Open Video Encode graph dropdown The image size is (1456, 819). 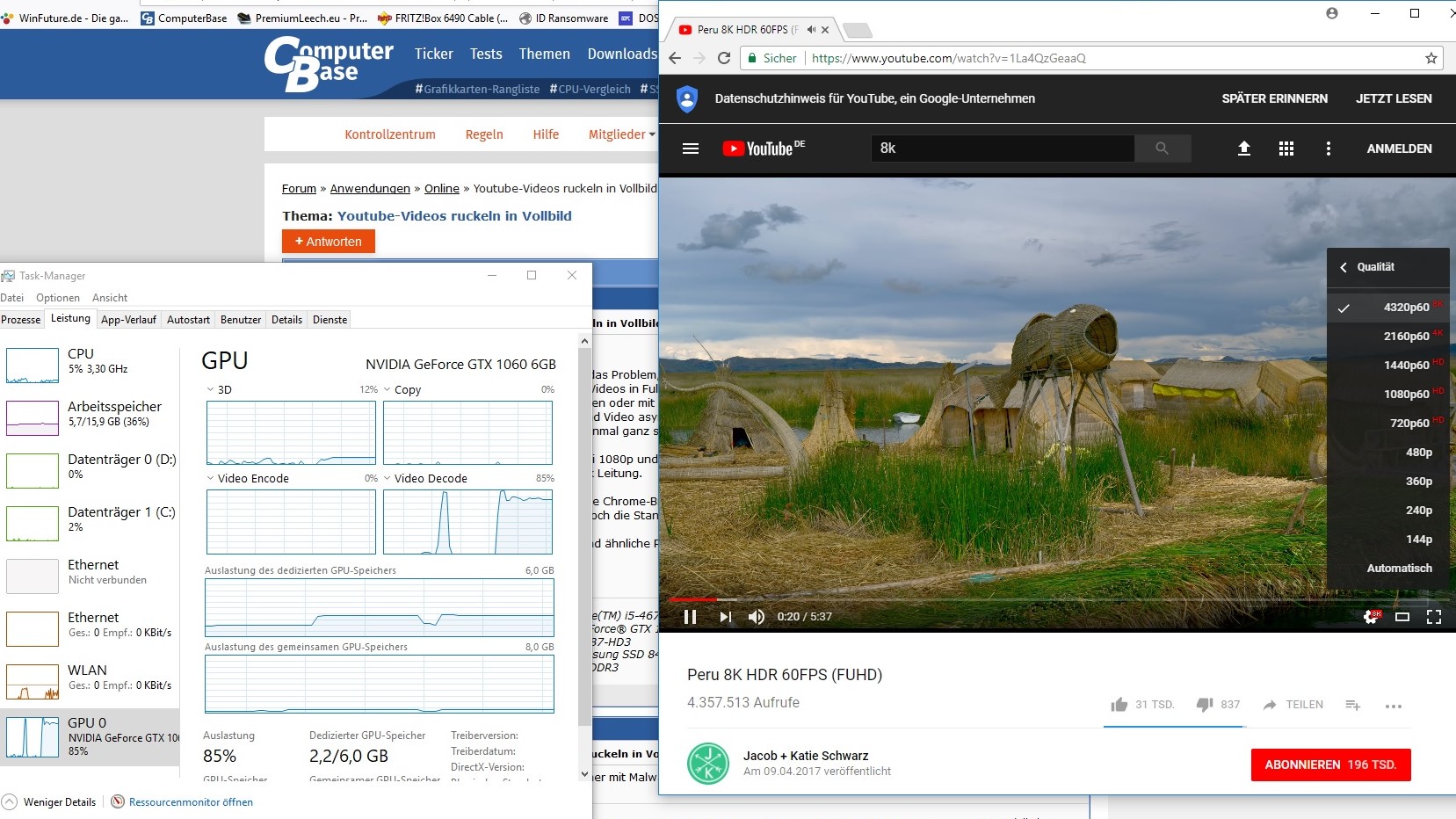(210, 478)
